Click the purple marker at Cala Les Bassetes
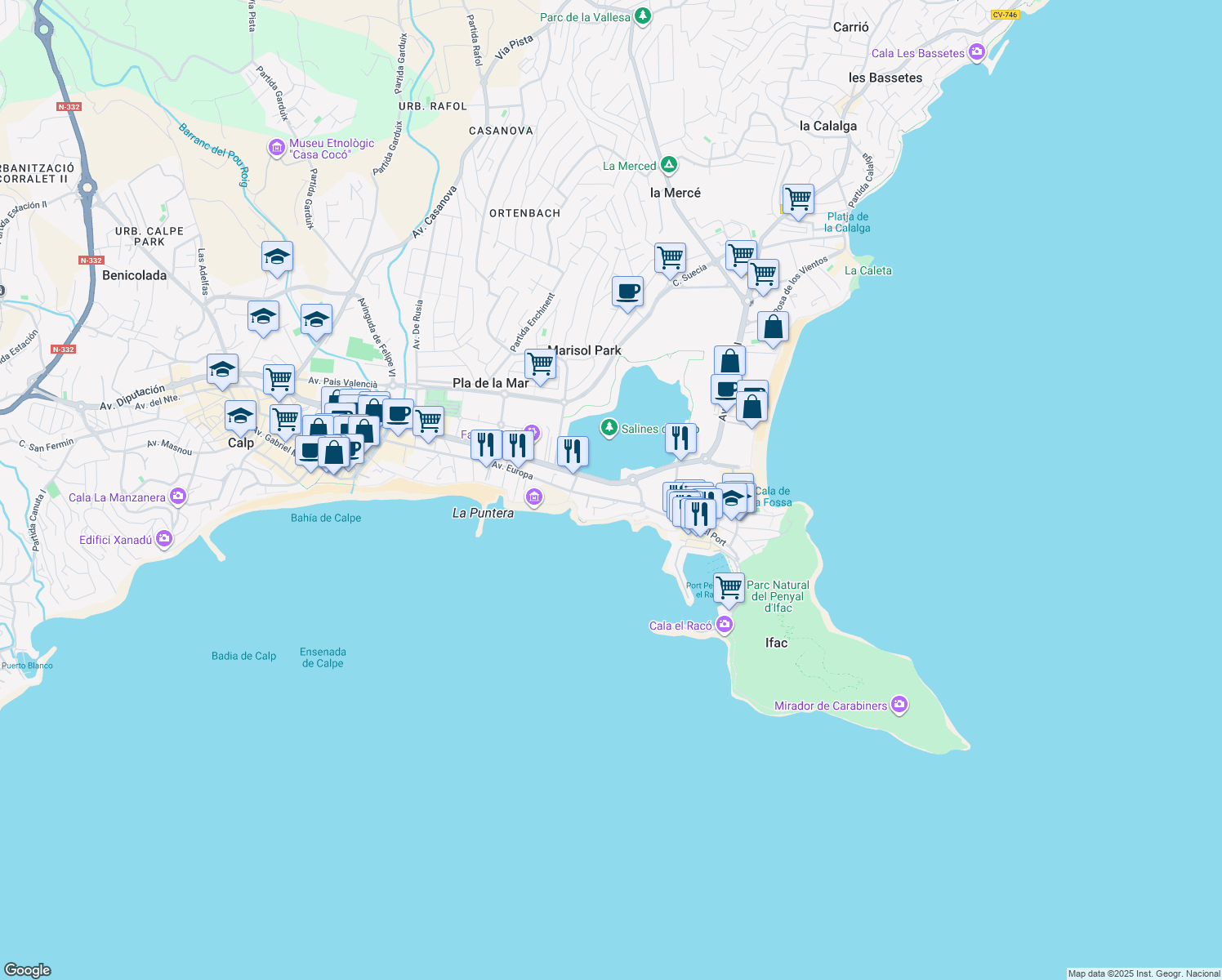 pyautogui.click(x=976, y=51)
